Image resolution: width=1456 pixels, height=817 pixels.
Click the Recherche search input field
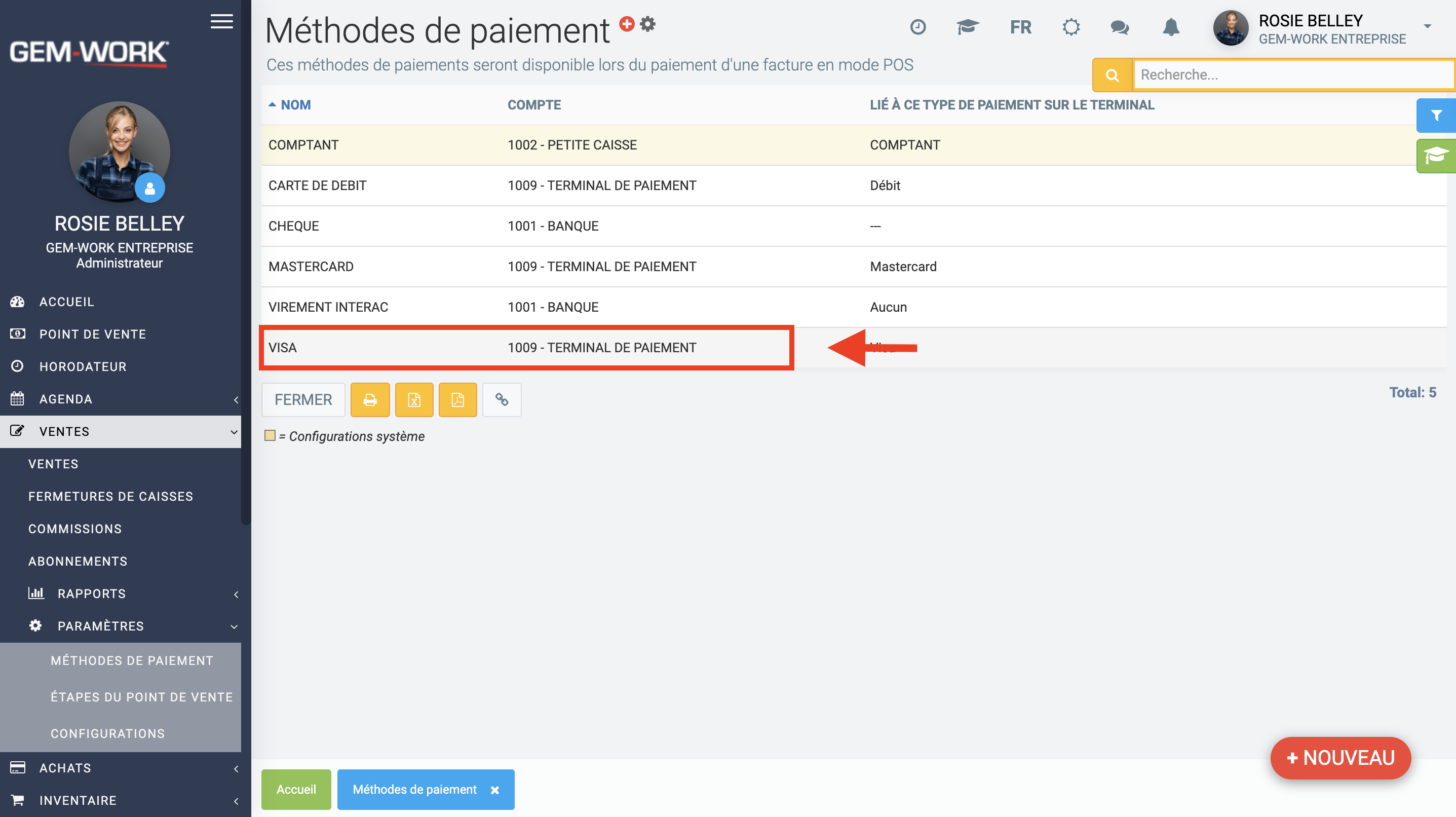1292,75
